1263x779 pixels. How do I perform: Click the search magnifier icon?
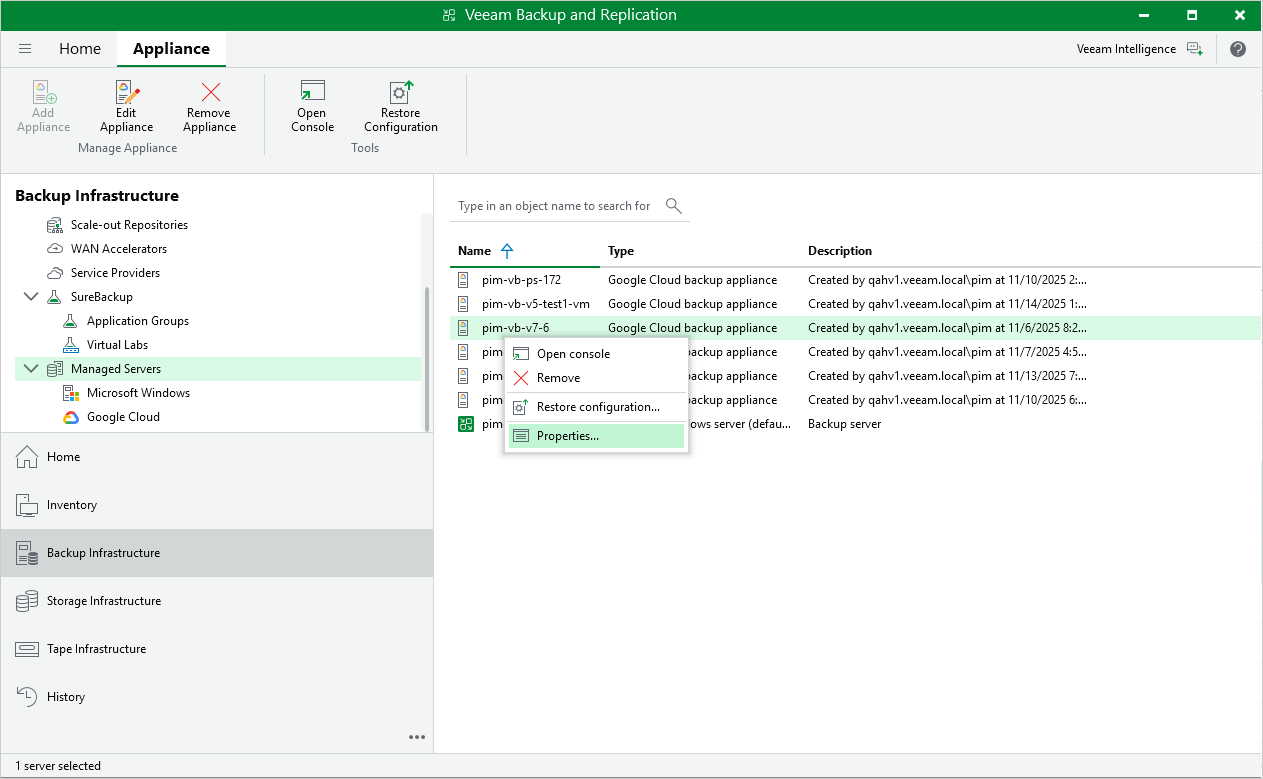pos(674,206)
